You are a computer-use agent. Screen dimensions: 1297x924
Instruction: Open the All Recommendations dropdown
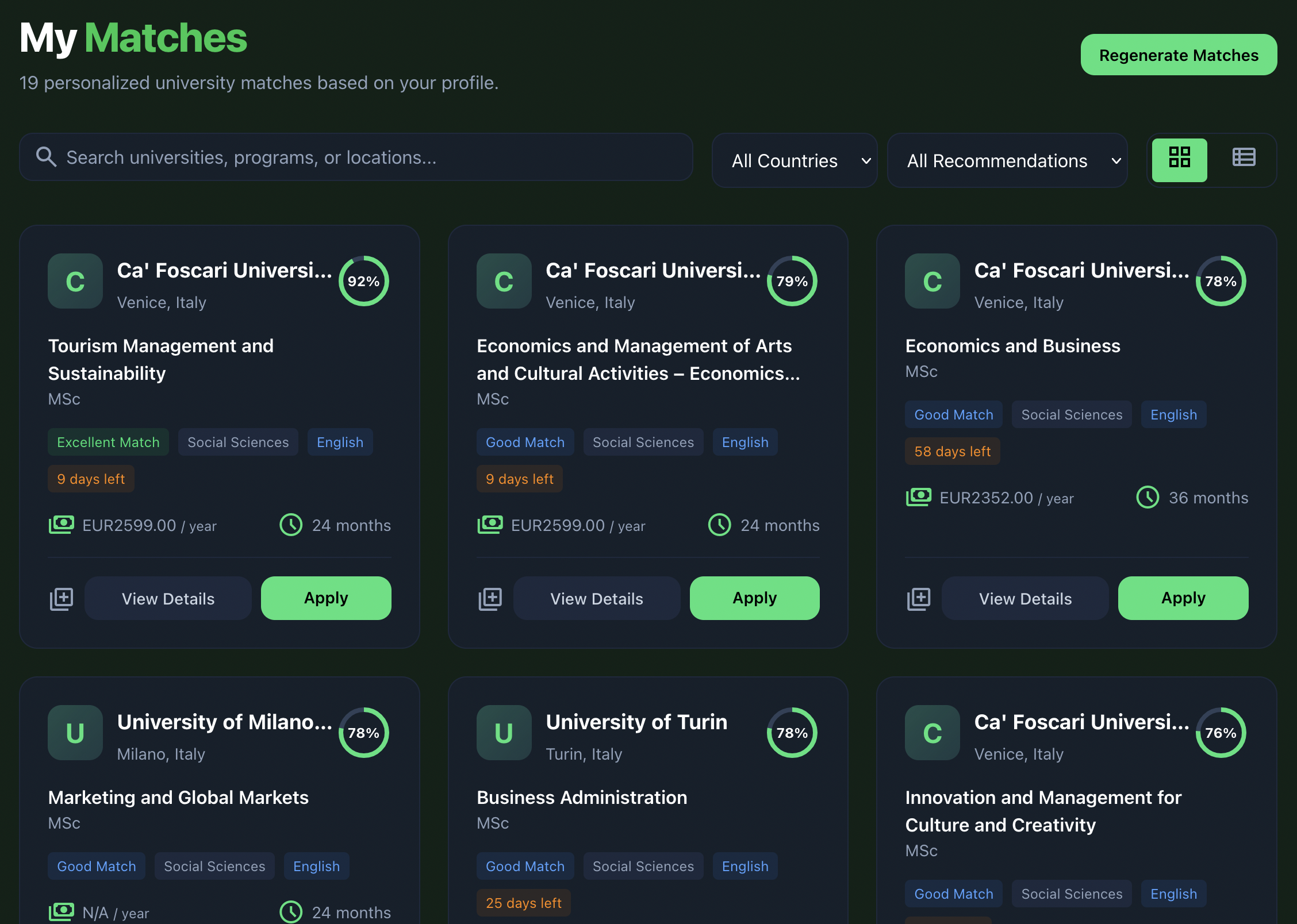pyautogui.click(x=1007, y=160)
